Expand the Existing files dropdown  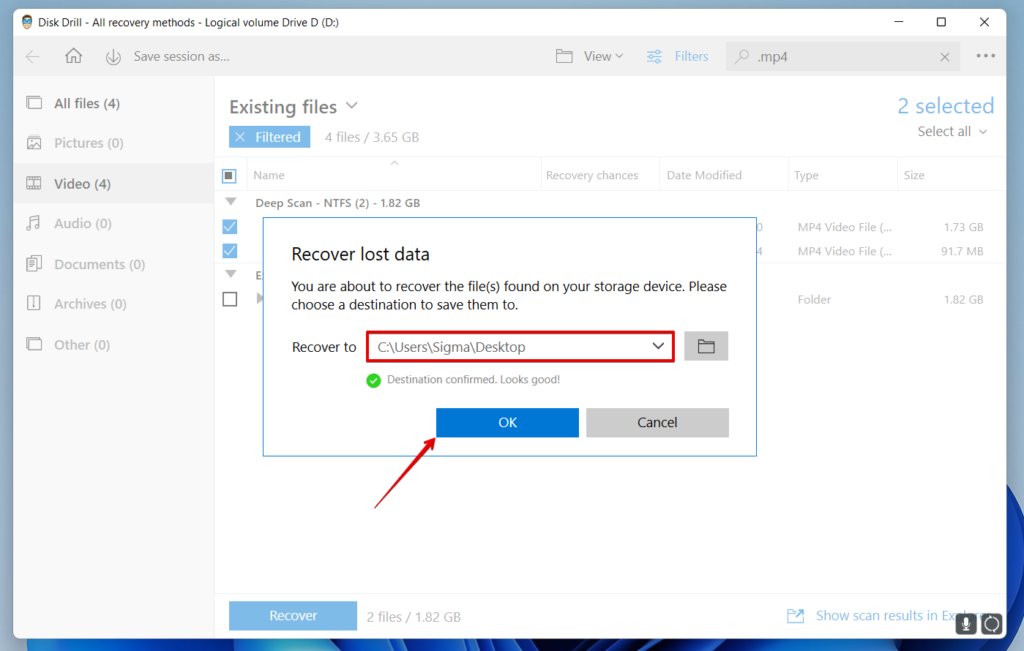coord(350,106)
